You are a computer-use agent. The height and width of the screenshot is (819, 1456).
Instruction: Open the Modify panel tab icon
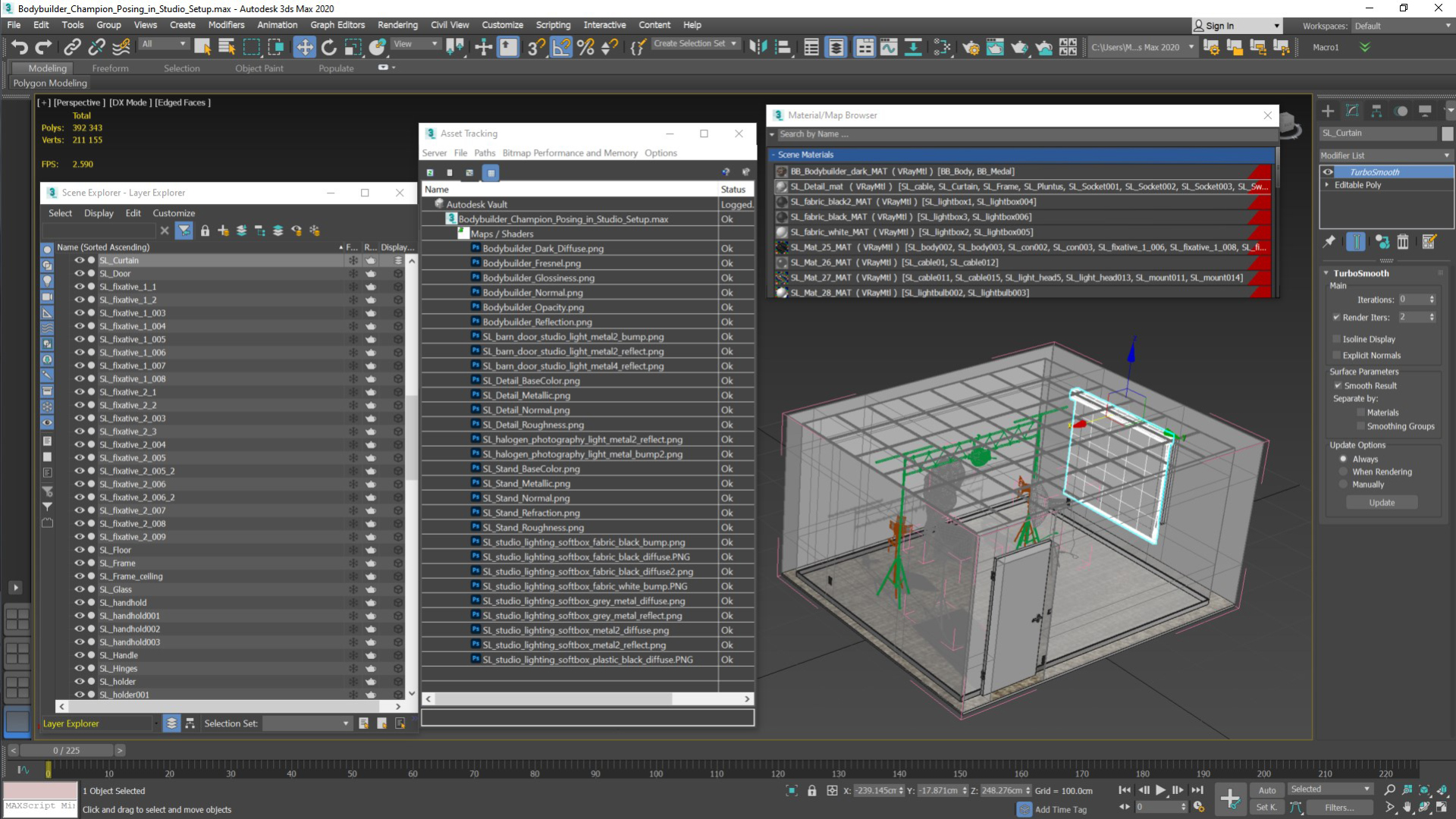click(1352, 111)
